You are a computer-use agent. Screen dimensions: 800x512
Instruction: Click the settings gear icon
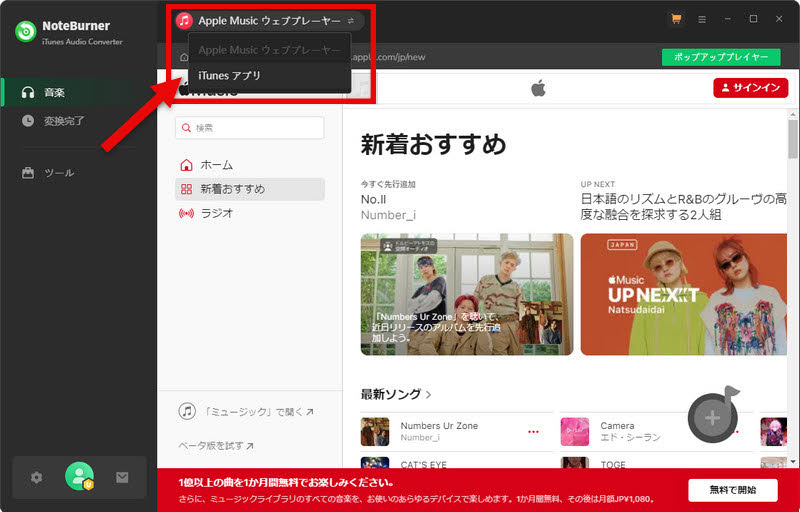pos(36,477)
